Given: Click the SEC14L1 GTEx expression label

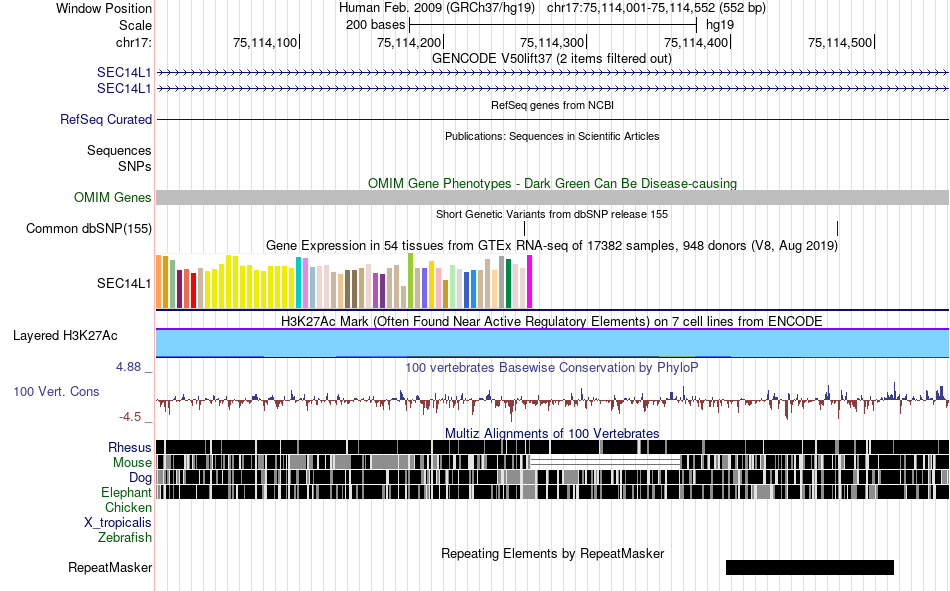Looking at the screenshot, I should click(x=124, y=284).
